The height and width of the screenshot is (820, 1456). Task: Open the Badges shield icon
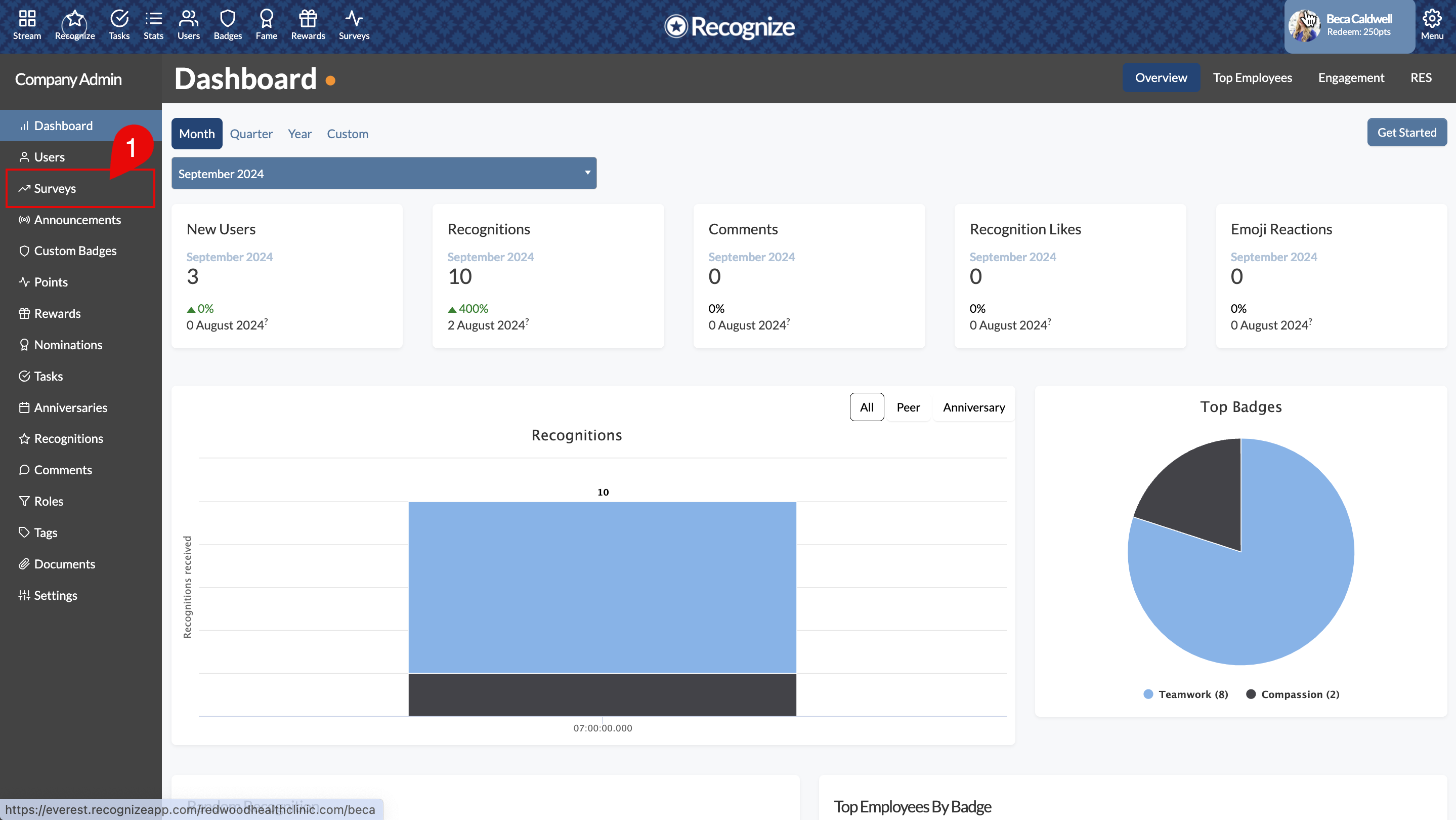pos(228,25)
